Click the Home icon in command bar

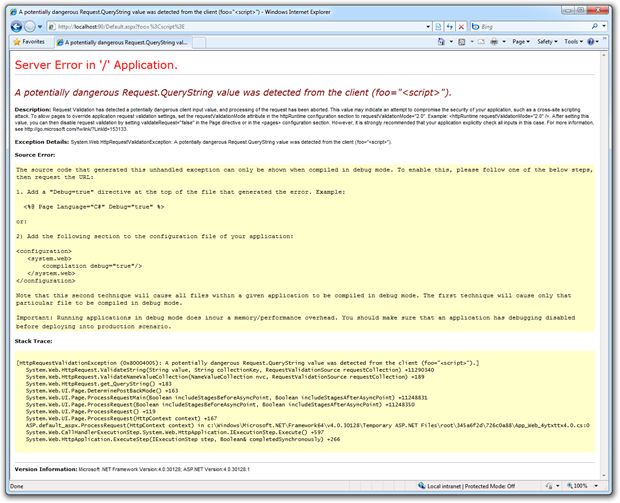pyautogui.click(x=441, y=42)
